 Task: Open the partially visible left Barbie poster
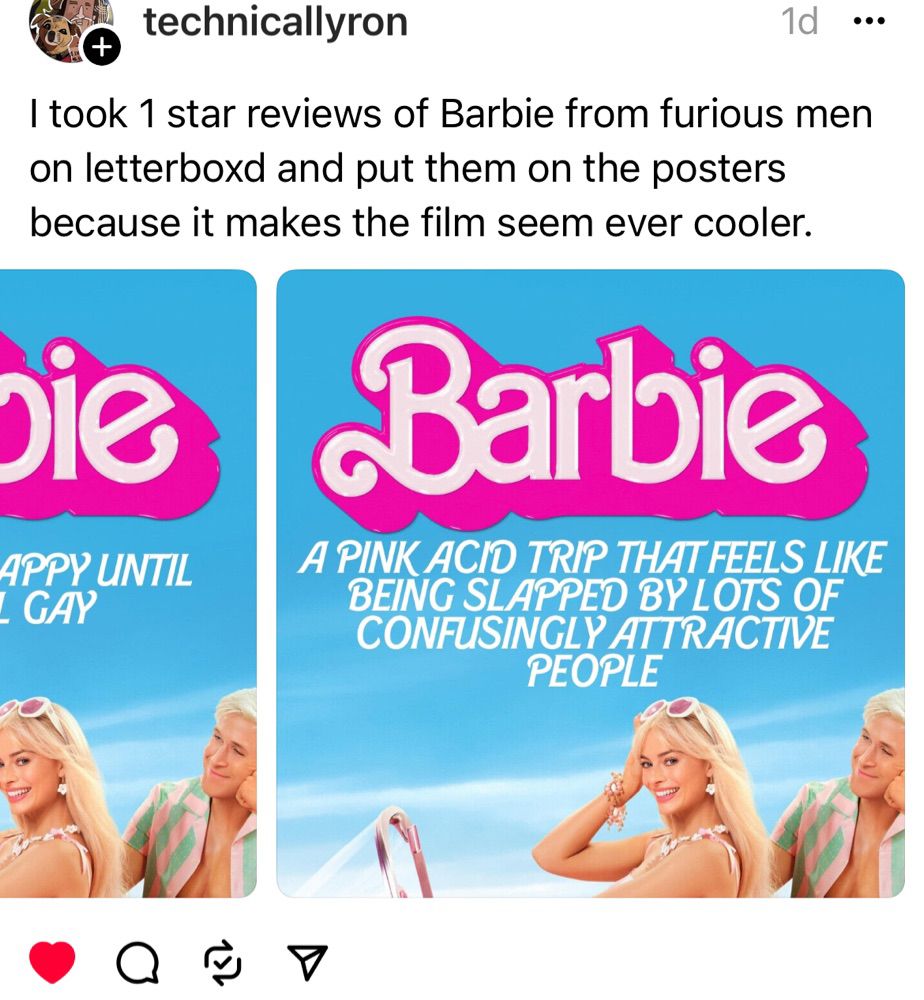128,584
